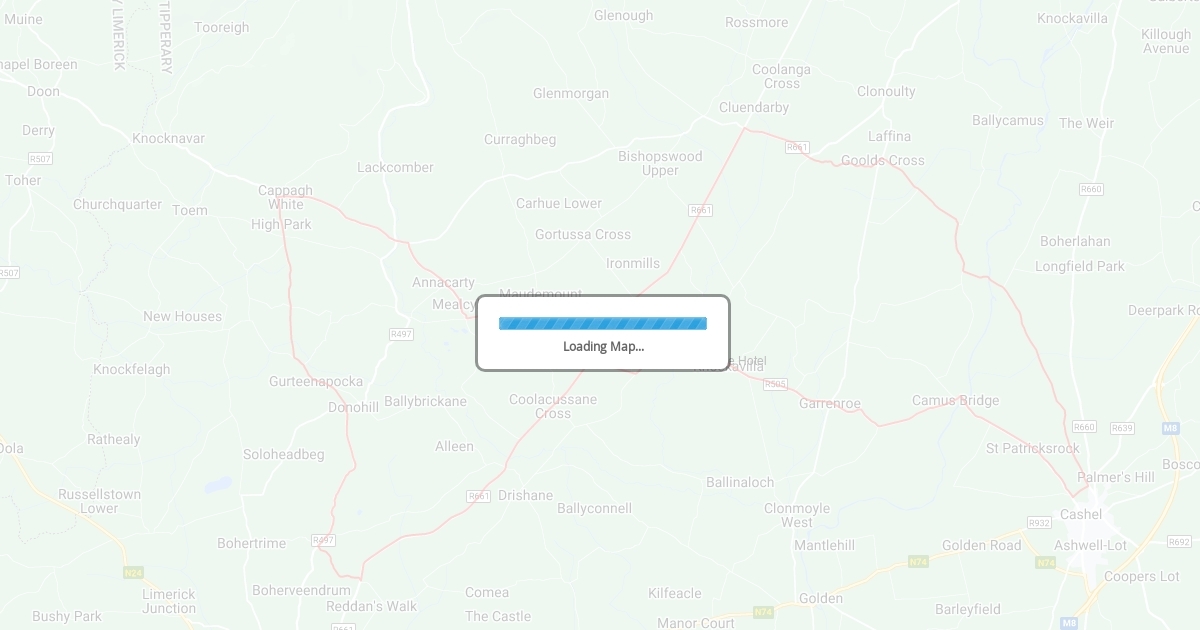Click the R660 shield near Boherlahan
This screenshot has width=1200, height=630.
pyautogui.click(x=1091, y=189)
